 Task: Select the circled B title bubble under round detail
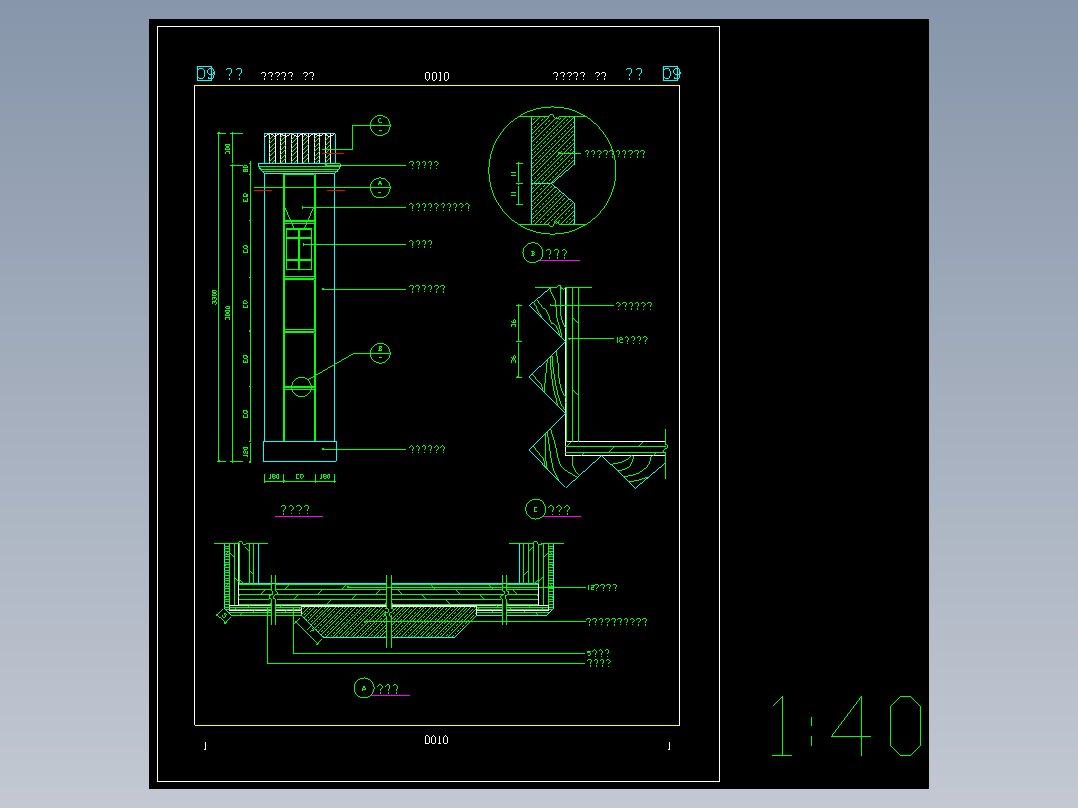point(533,254)
